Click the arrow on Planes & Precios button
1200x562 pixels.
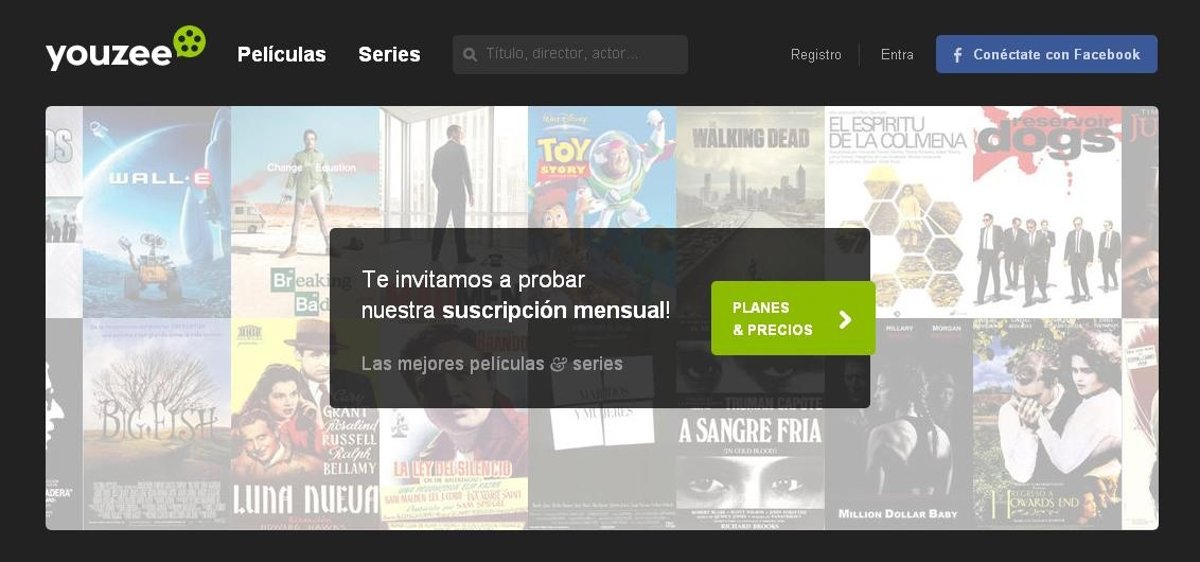(845, 319)
